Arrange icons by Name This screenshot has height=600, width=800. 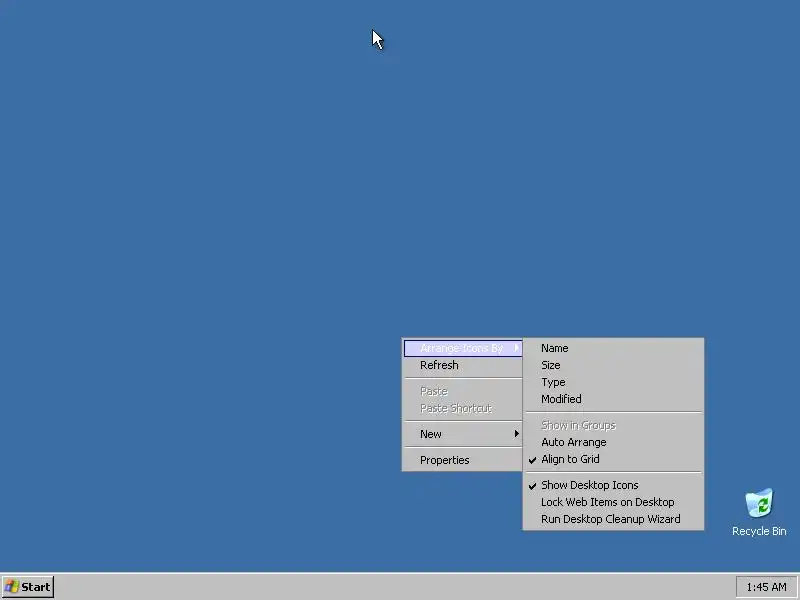click(x=614, y=348)
